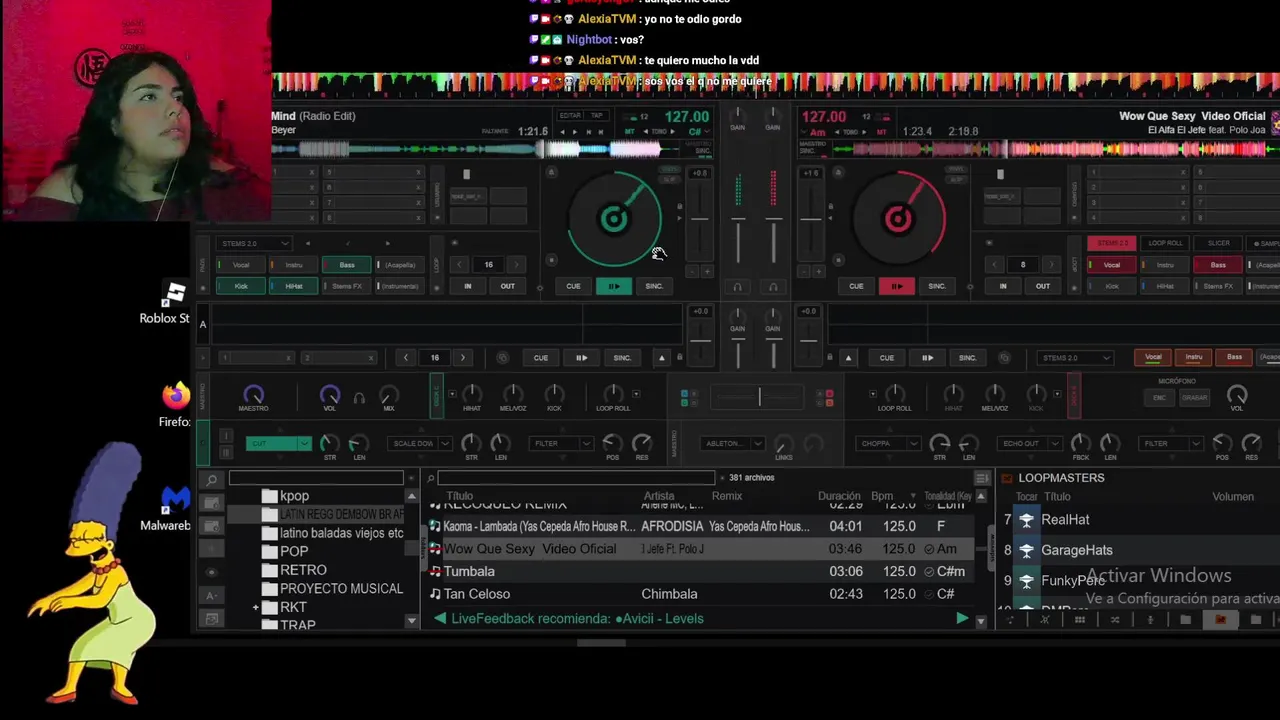
Task: Sort tracks by the Artista column
Action: click(x=659, y=496)
